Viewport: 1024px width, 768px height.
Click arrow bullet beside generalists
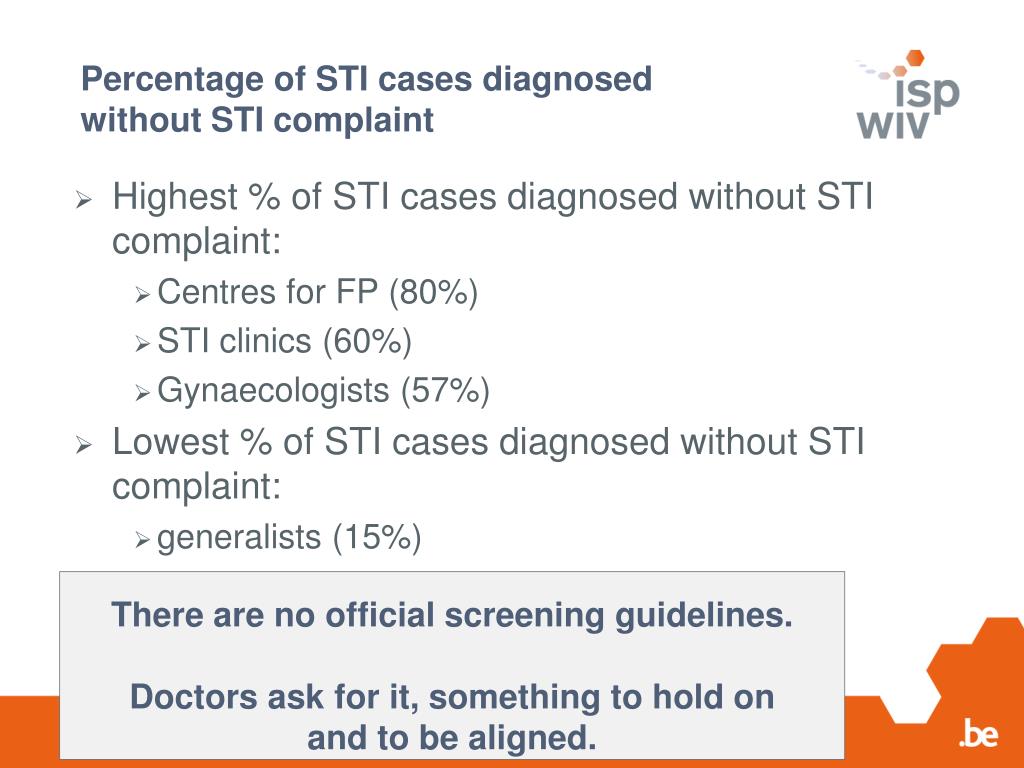click(143, 540)
